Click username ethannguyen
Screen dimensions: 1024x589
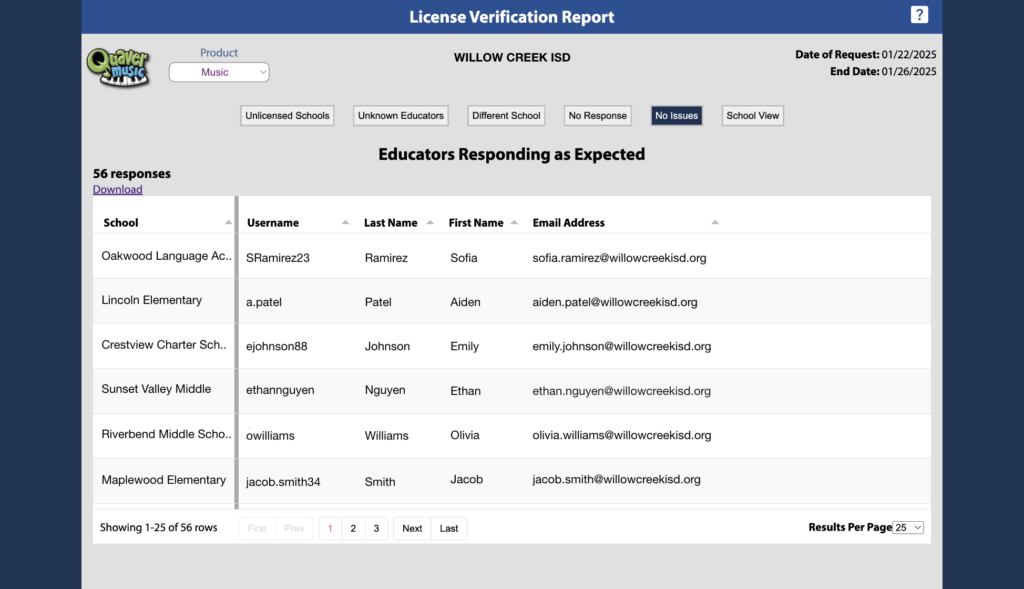280,390
